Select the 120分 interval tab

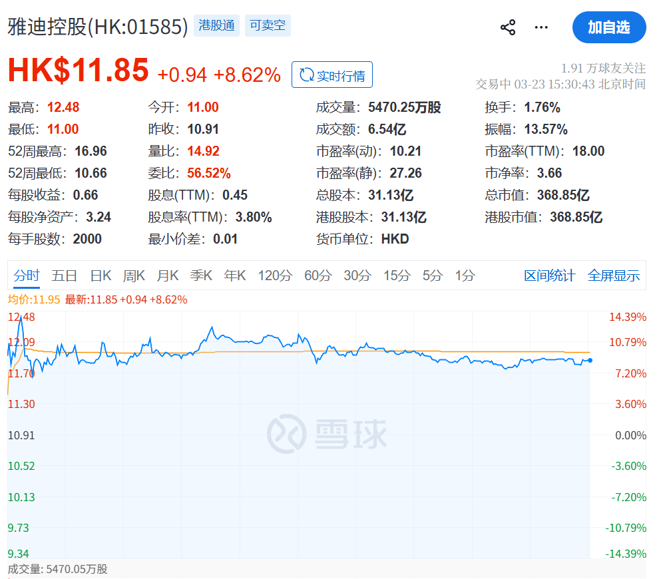(x=273, y=276)
